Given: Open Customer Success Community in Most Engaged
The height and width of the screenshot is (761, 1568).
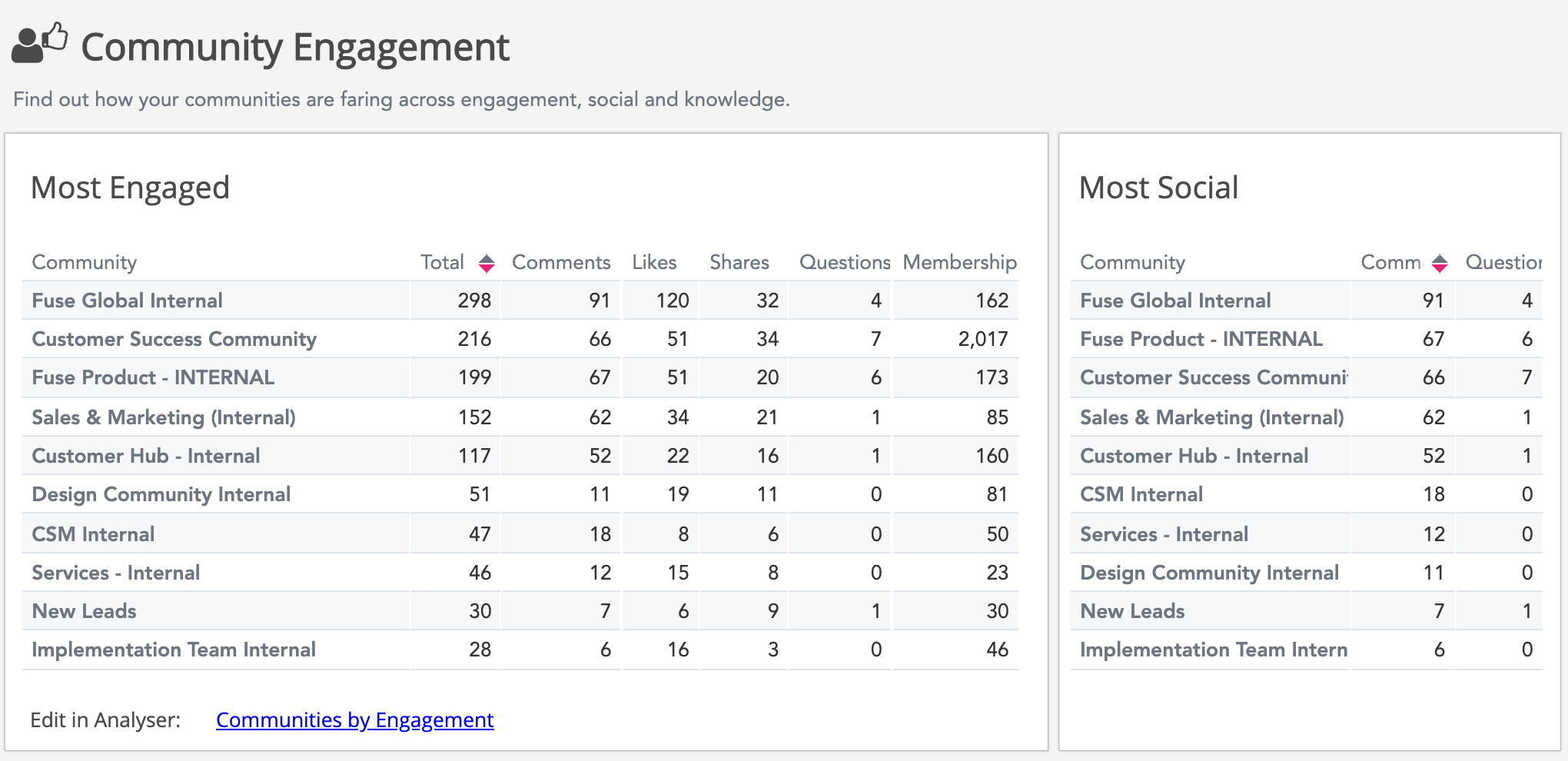Looking at the screenshot, I should pyautogui.click(x=174, y=339).
